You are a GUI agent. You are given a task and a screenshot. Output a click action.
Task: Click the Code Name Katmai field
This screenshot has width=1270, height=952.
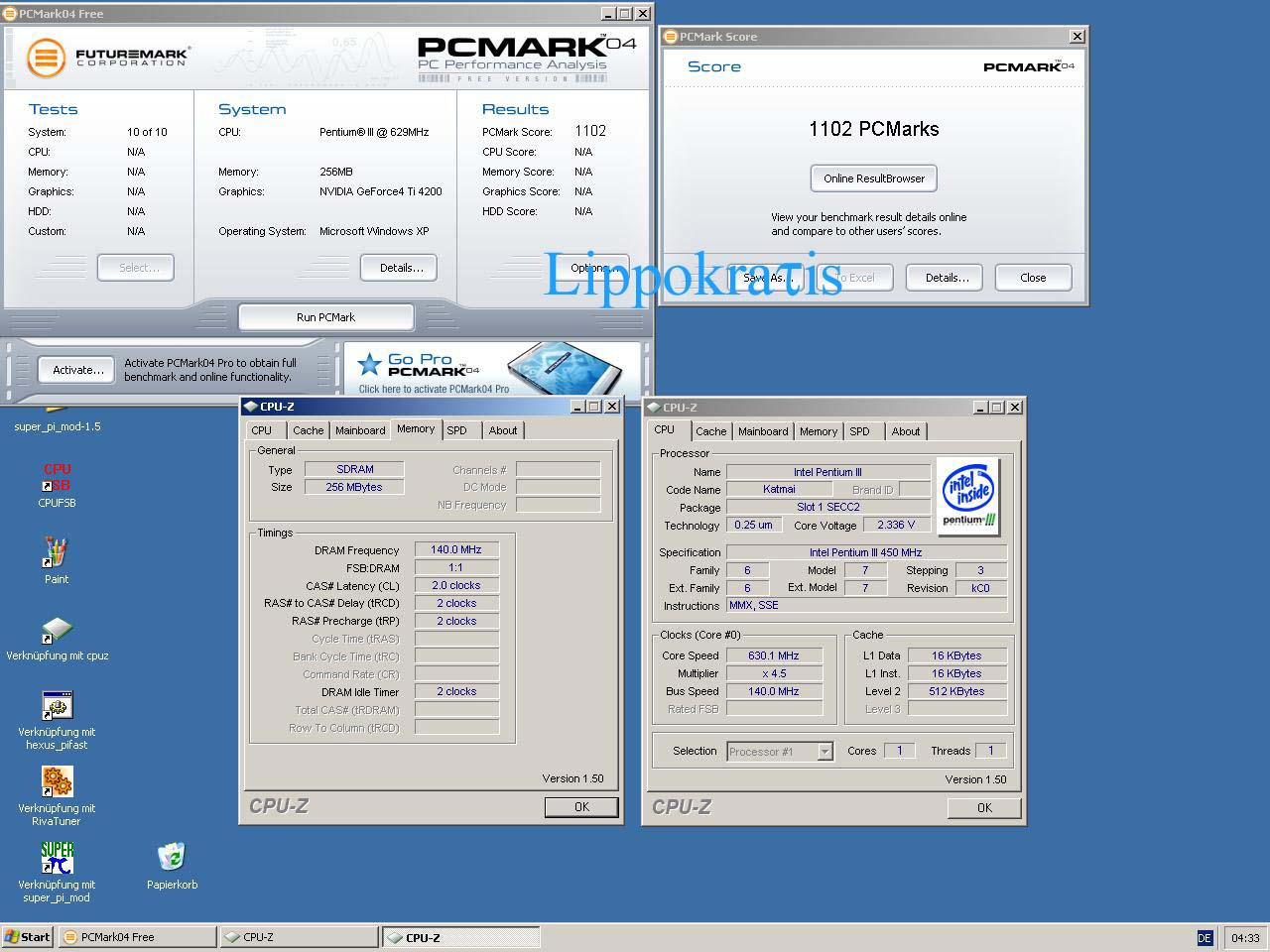click(x=779, y=490)
